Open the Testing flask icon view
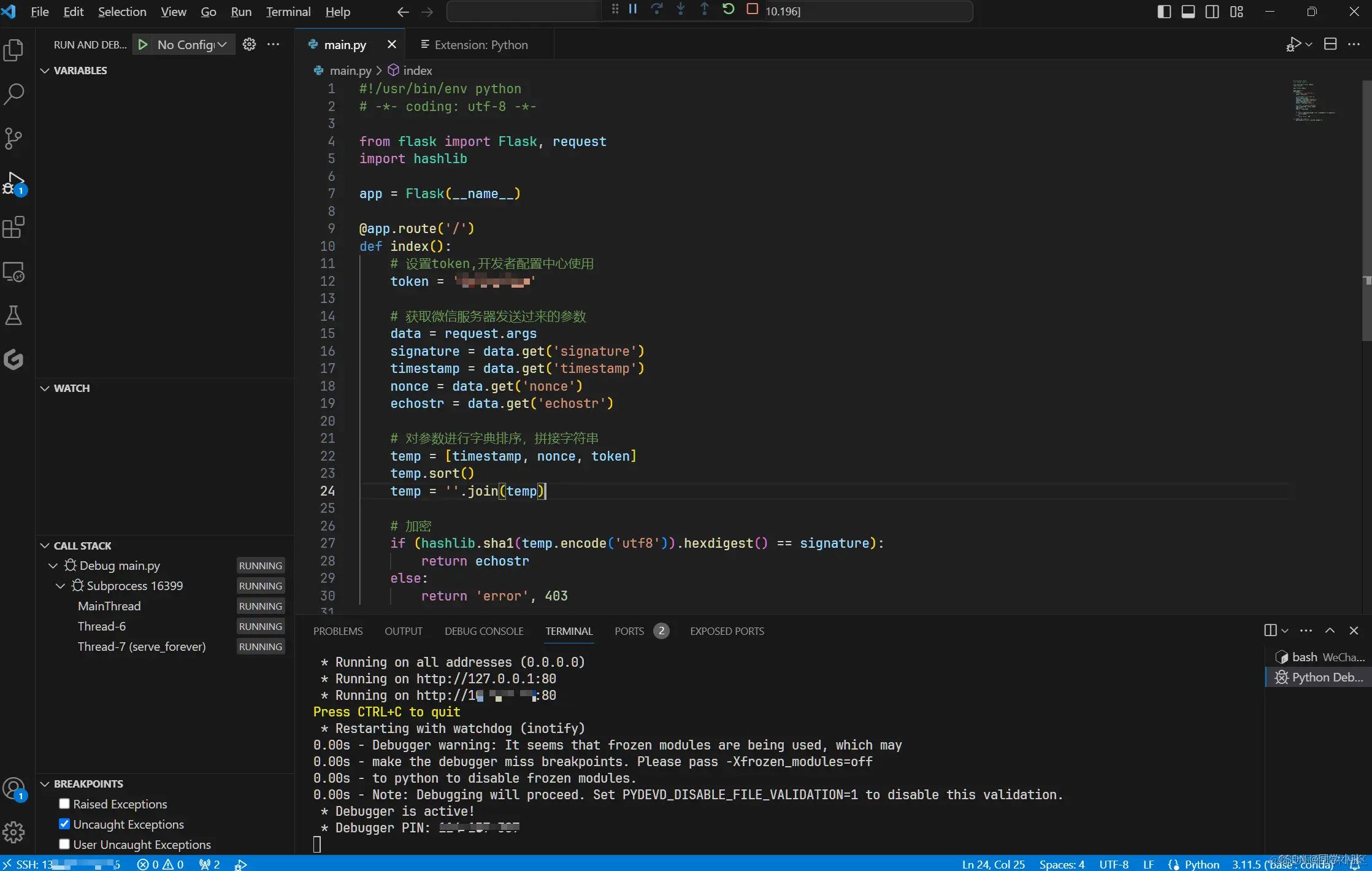The height and width of the screenshot is (871, 1372). click(13, 316)
